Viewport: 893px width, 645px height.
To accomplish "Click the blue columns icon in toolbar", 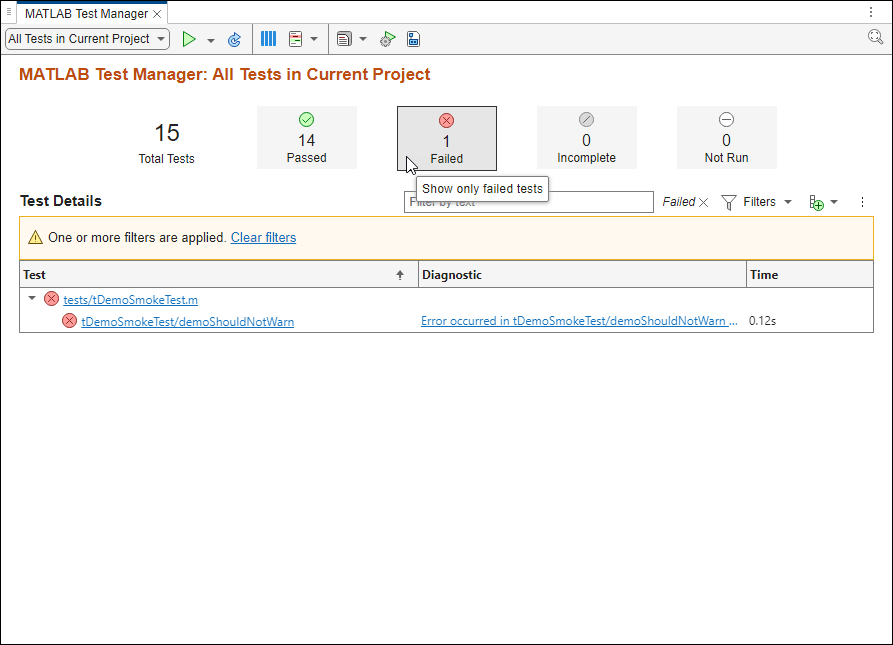I will coord(268,39).
